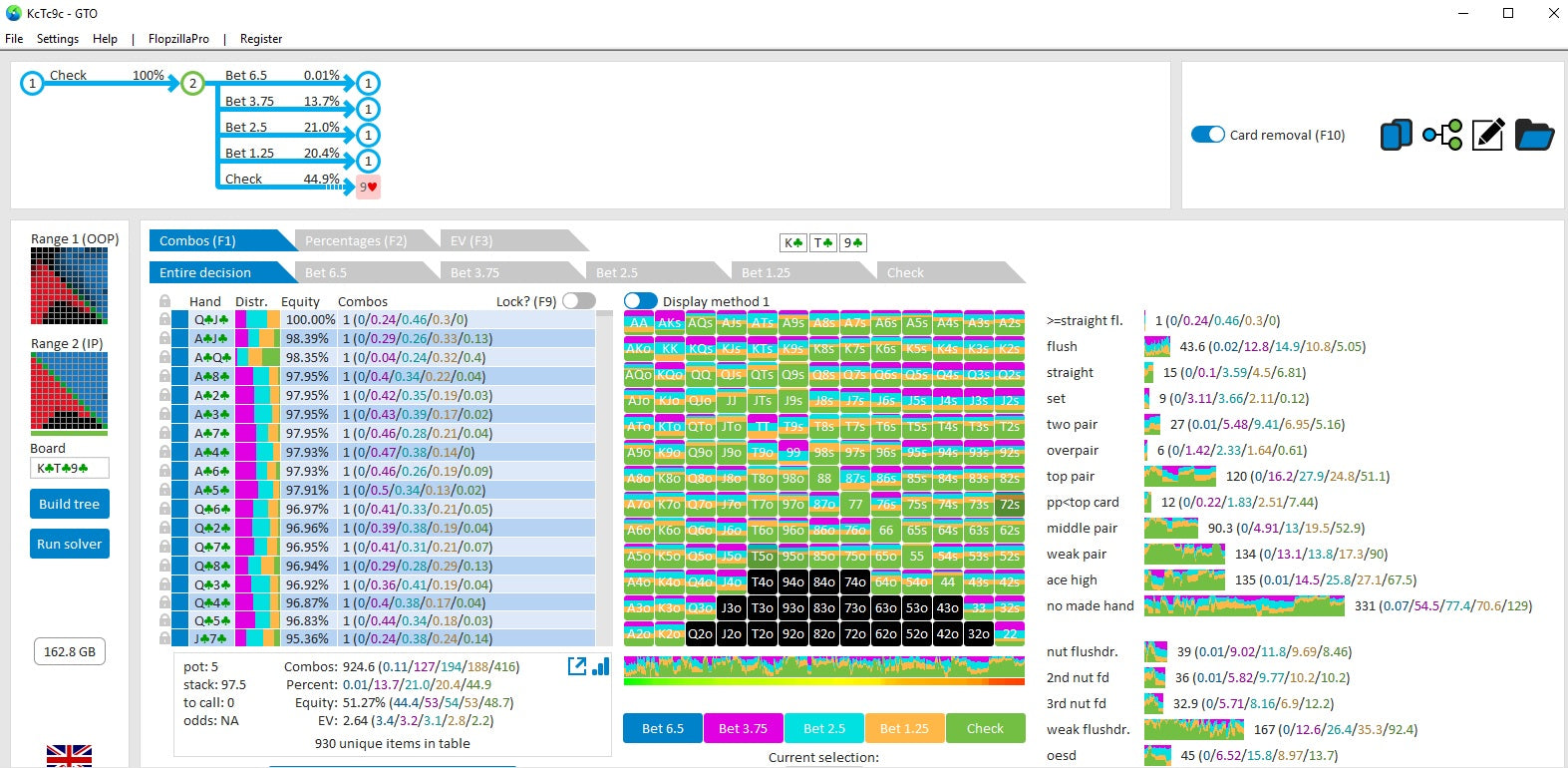The height and width of the screenshot is (768, 1568).
Task: Open the decision tree diagram icon
Action: (x=1441, y=135)
